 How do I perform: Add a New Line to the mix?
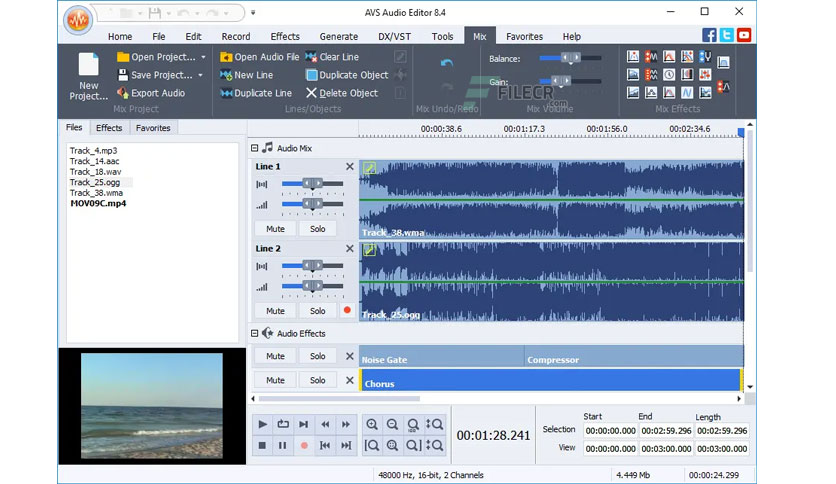(x=247, y=75)
